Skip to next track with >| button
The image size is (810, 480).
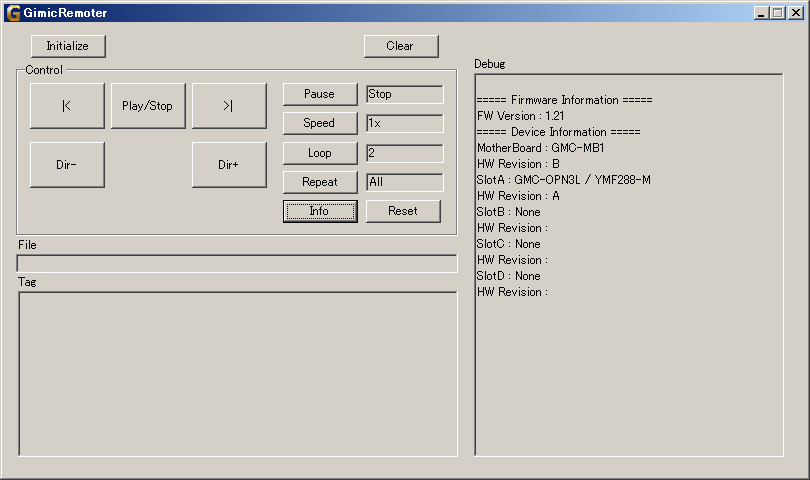tap(229, 106)
